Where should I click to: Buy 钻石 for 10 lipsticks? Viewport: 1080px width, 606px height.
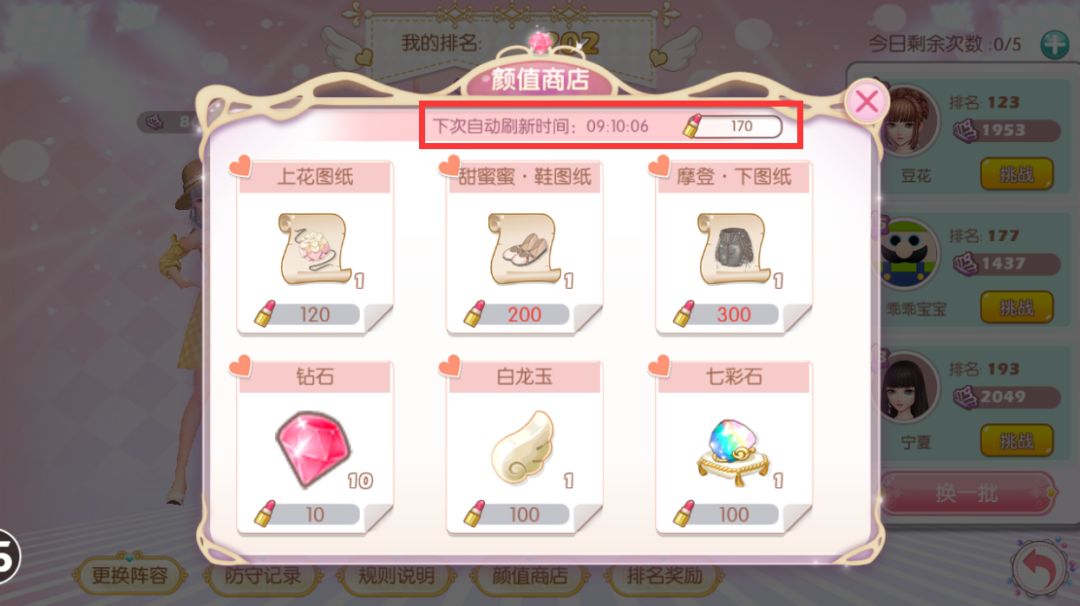tap(307, 514)
